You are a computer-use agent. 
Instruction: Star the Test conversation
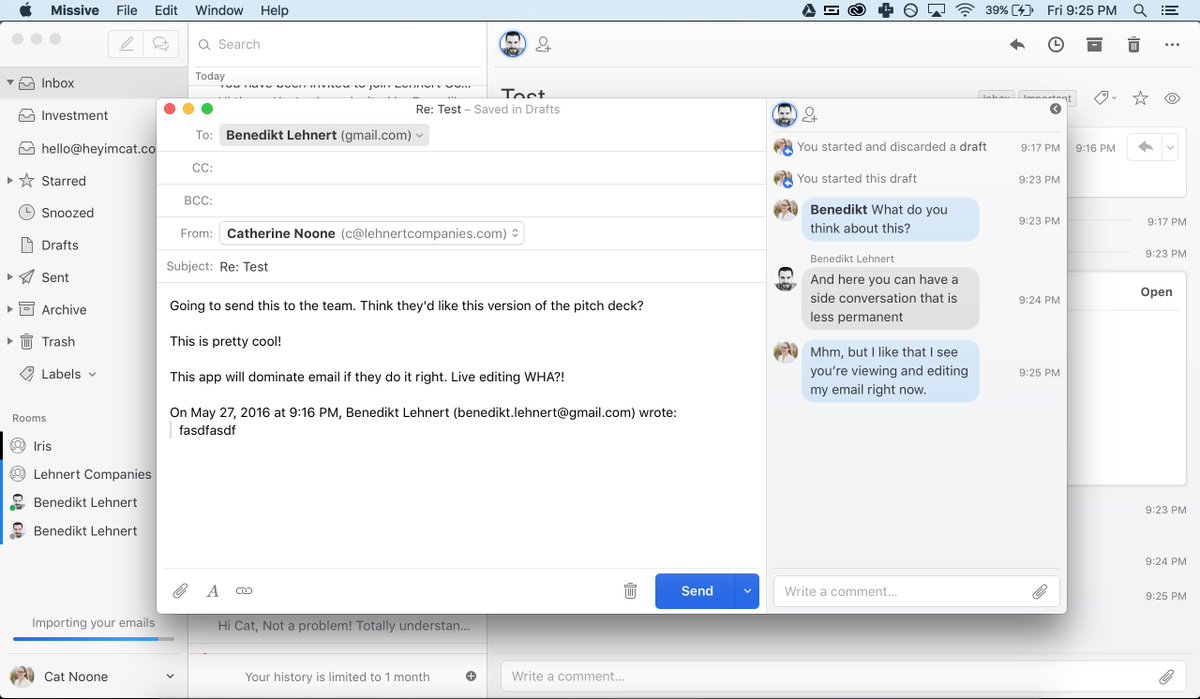pyautogui.click(x=1140, y=98)
